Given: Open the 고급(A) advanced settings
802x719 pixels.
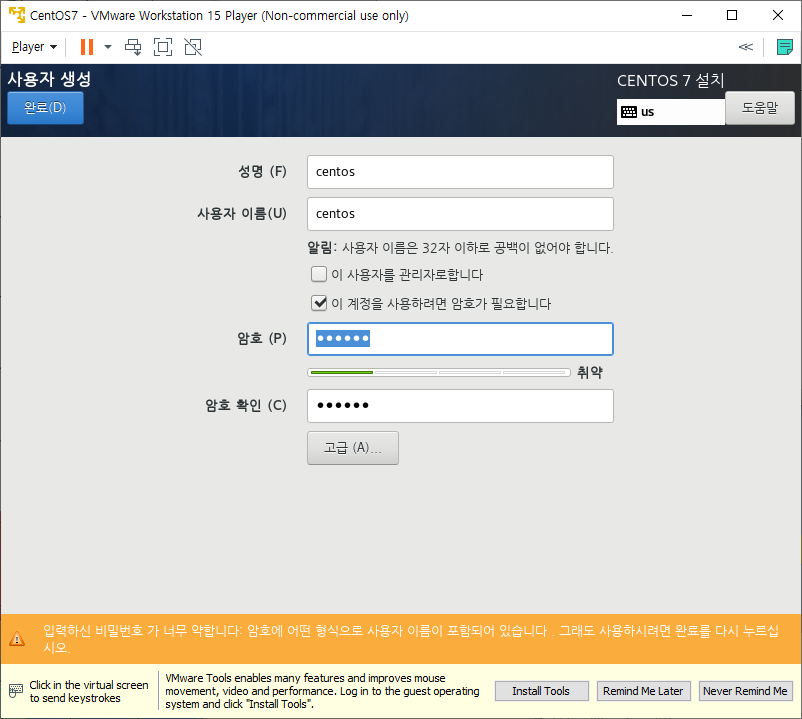Looking at the screenshot, I should pyautogui.click(x=353, y=448).
